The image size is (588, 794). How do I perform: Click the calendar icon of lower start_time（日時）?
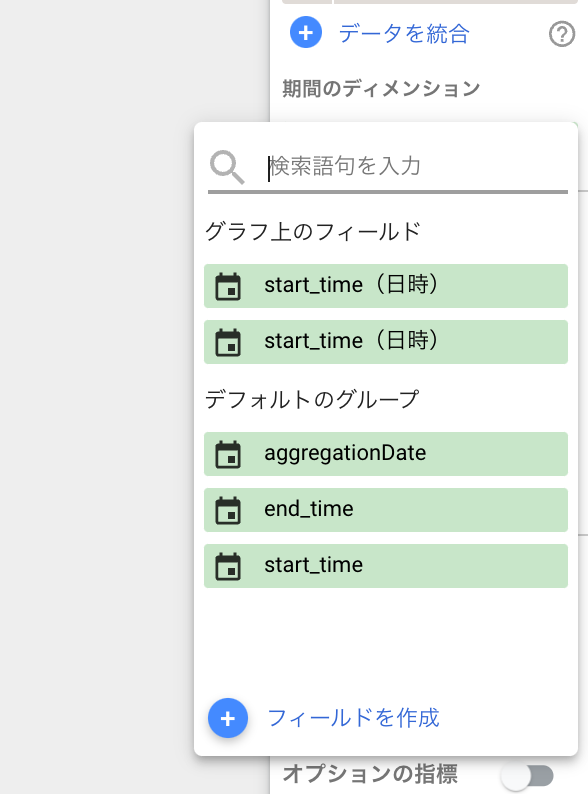pos(228,342)
